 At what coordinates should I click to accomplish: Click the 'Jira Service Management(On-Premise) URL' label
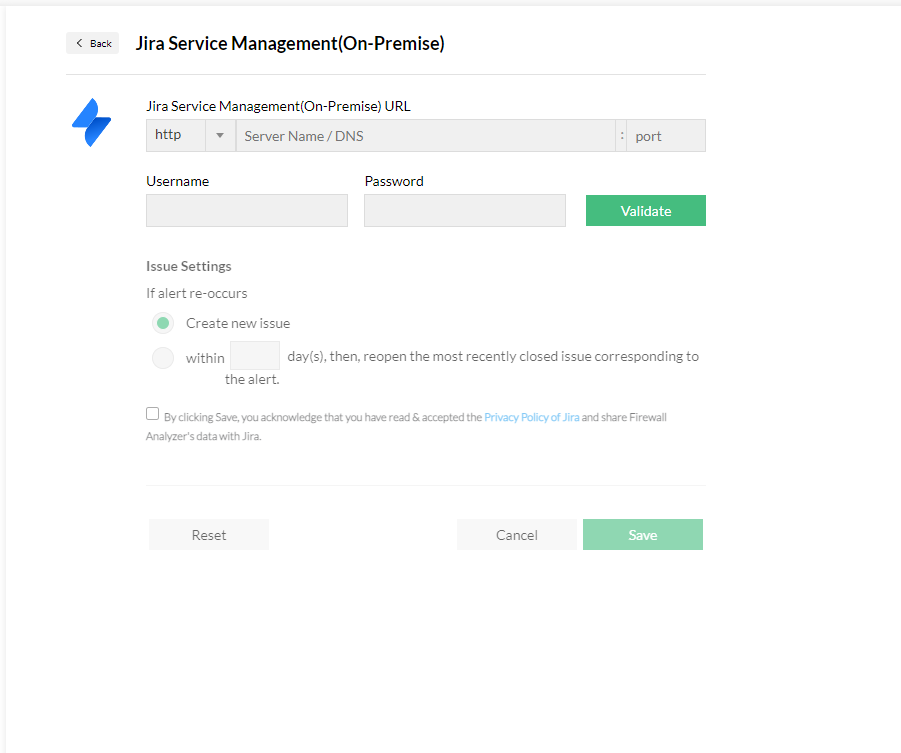pyautogui.click(x=278, y=106)
